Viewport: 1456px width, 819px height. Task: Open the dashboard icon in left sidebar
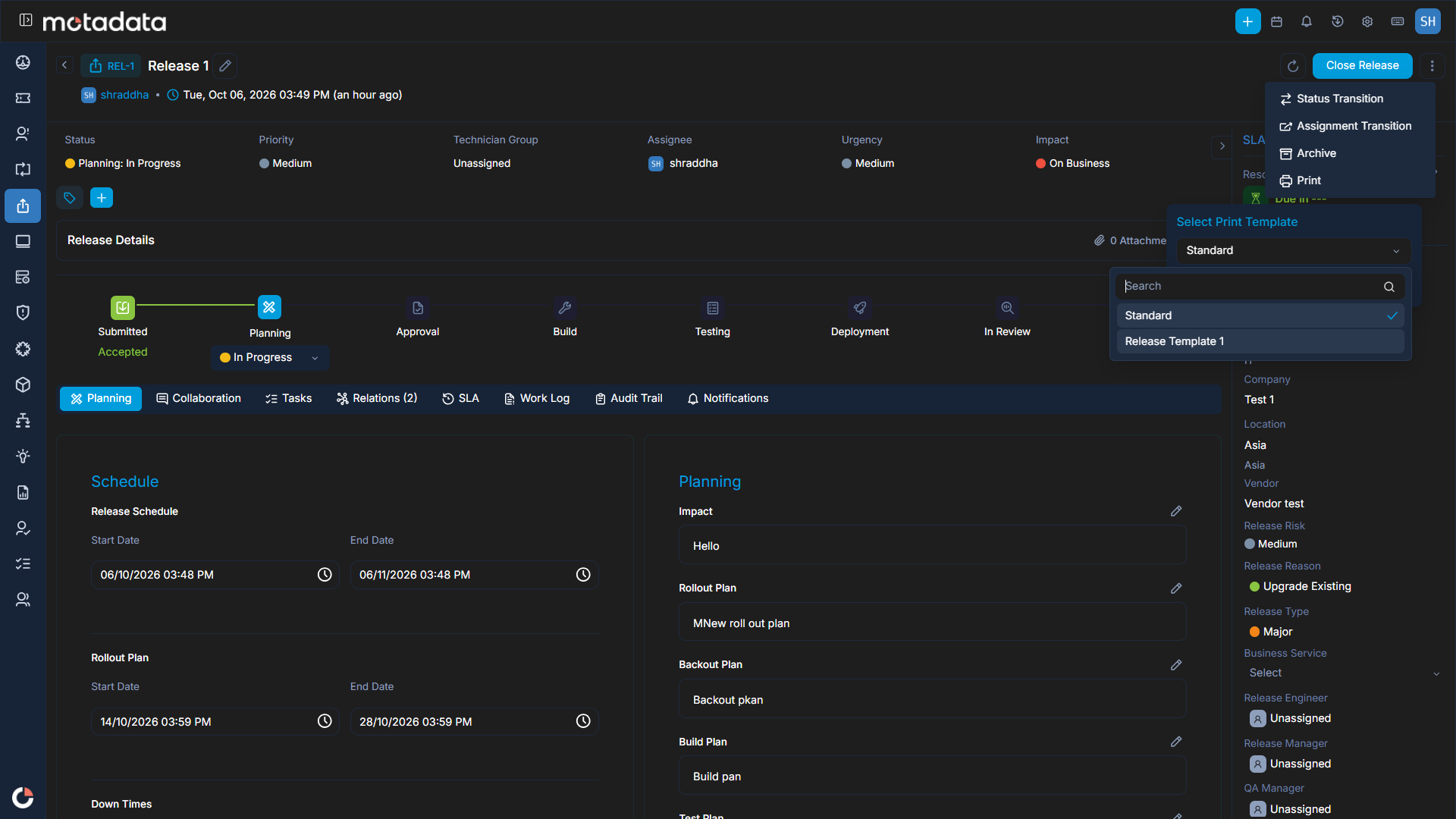(x=23, y=62)
